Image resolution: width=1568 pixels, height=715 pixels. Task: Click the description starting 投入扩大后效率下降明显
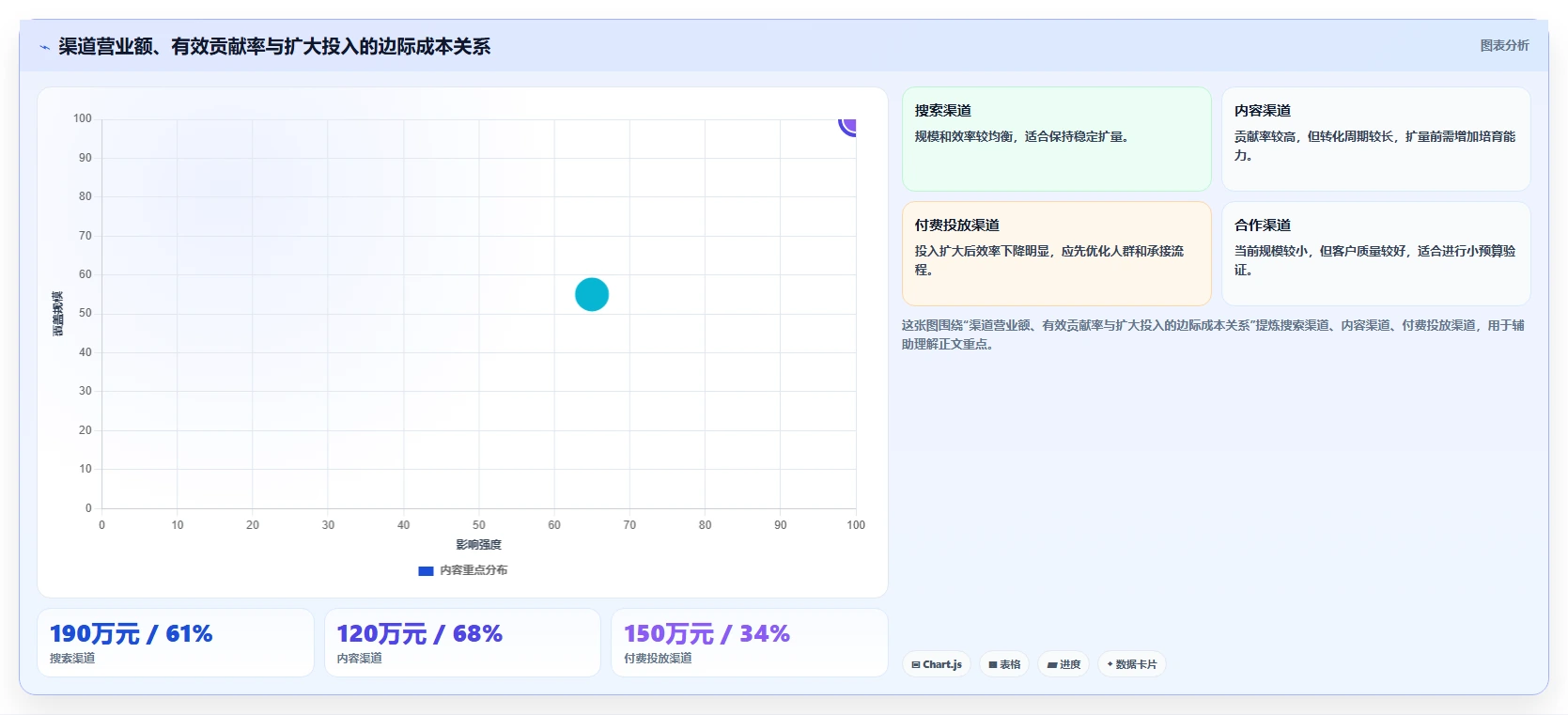click(x=1049, y=260)
